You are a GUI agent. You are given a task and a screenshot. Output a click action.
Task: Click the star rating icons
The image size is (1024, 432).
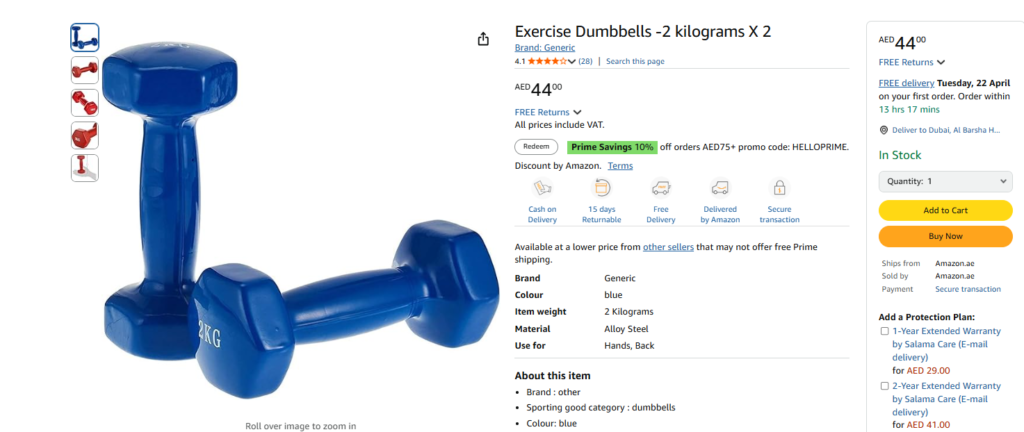pyautogui.click(x=547, y=61)
